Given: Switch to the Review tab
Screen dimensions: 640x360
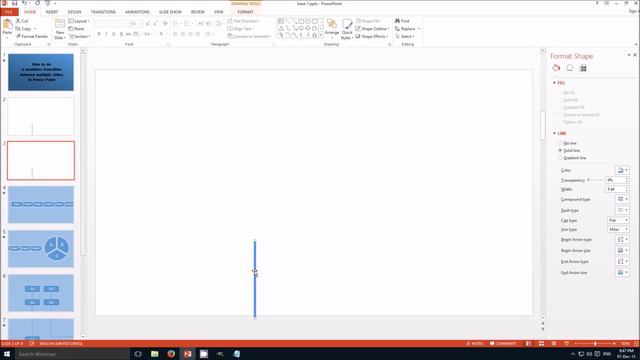Looking at the screenshot, I should [198, 12].
